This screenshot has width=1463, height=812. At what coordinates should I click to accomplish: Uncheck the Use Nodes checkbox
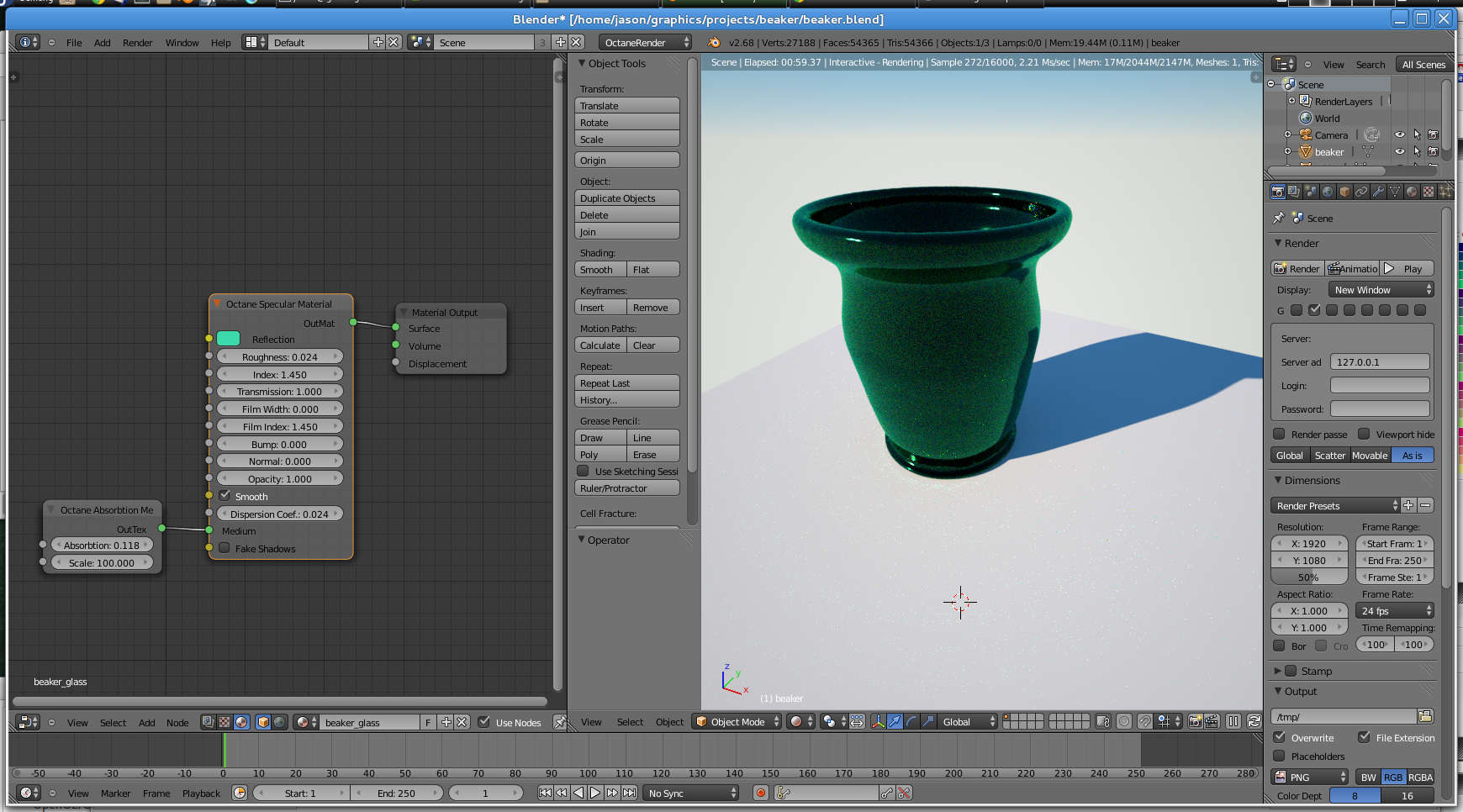point(483,722)
